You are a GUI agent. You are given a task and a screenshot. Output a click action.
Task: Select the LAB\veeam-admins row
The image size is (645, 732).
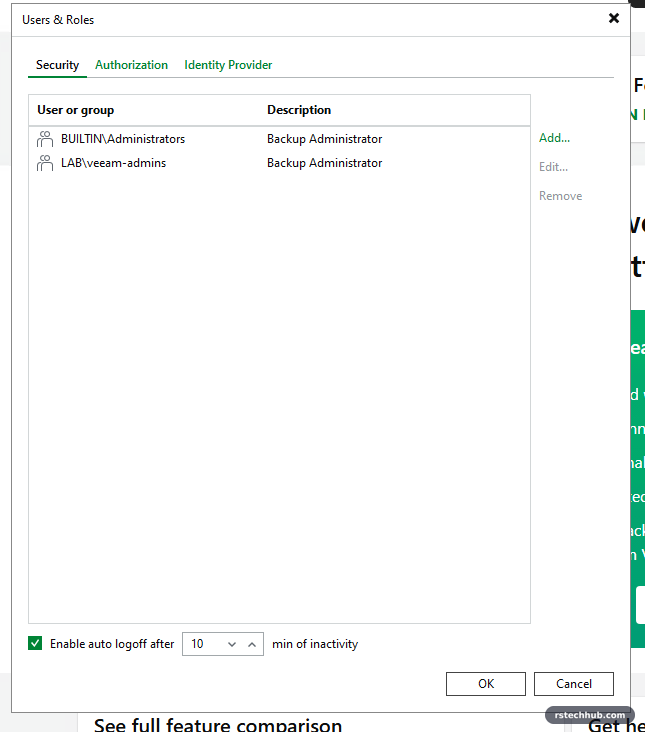pyautogui.click(x=279, y=163)
